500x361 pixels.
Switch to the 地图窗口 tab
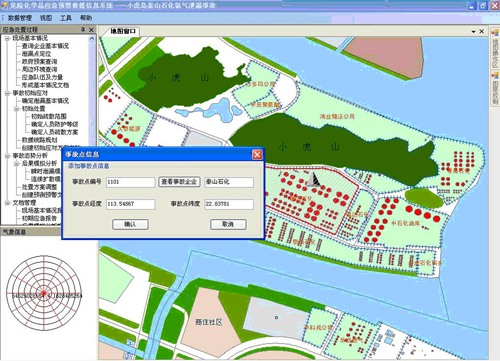[123, 31]
